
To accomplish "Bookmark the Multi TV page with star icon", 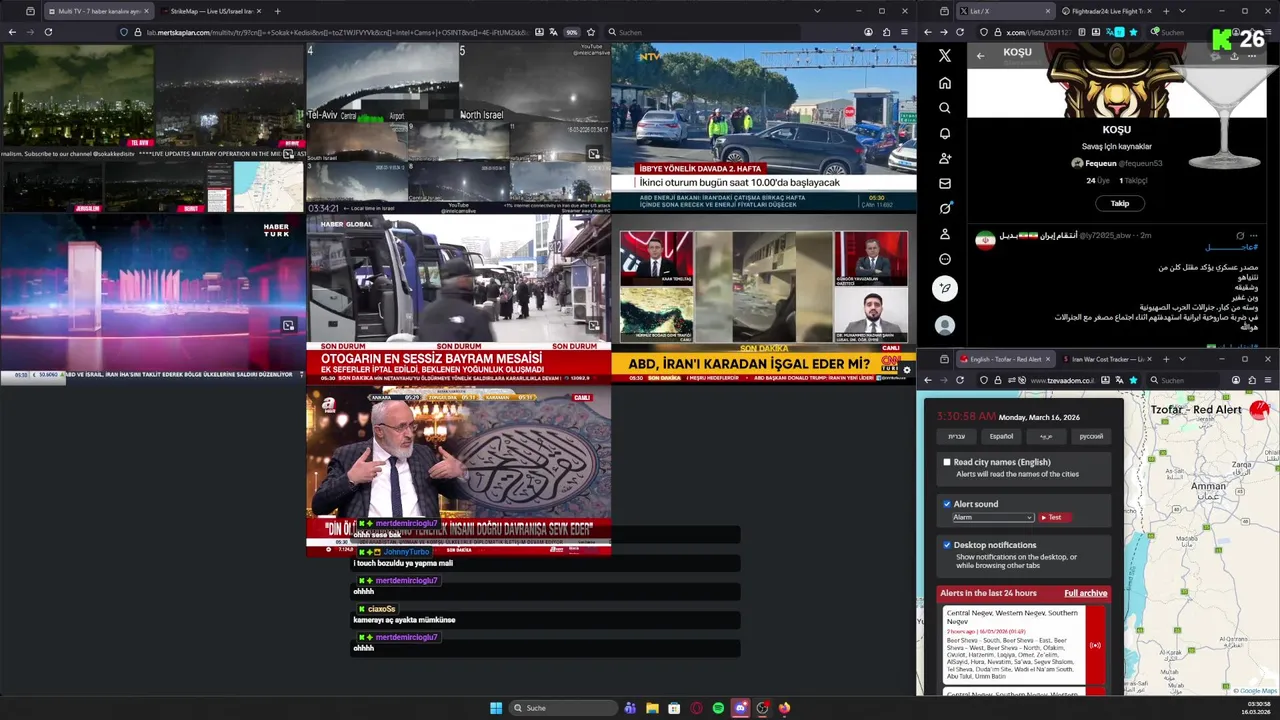I will 591,32.
